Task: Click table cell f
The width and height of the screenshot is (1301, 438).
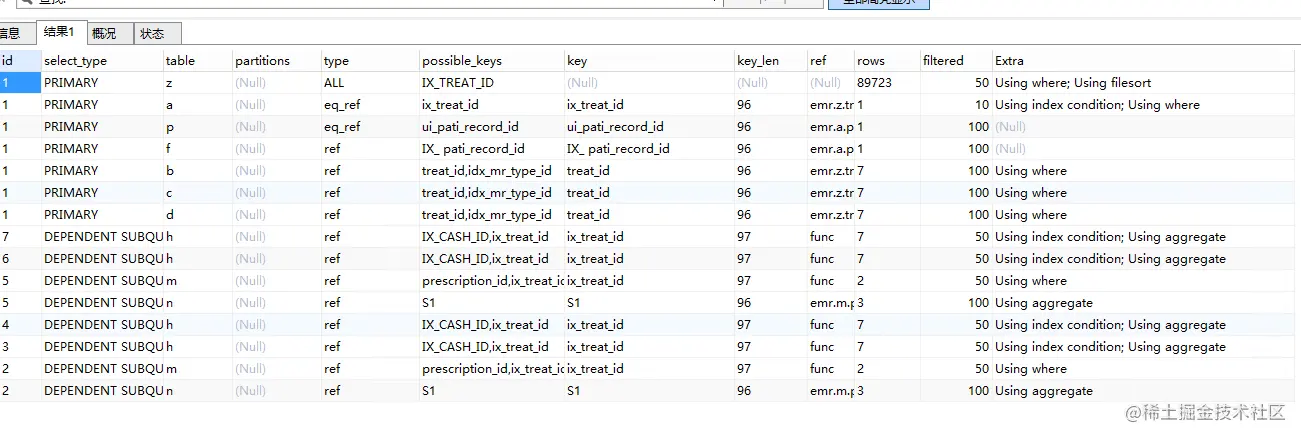Action: coord(197,148)
